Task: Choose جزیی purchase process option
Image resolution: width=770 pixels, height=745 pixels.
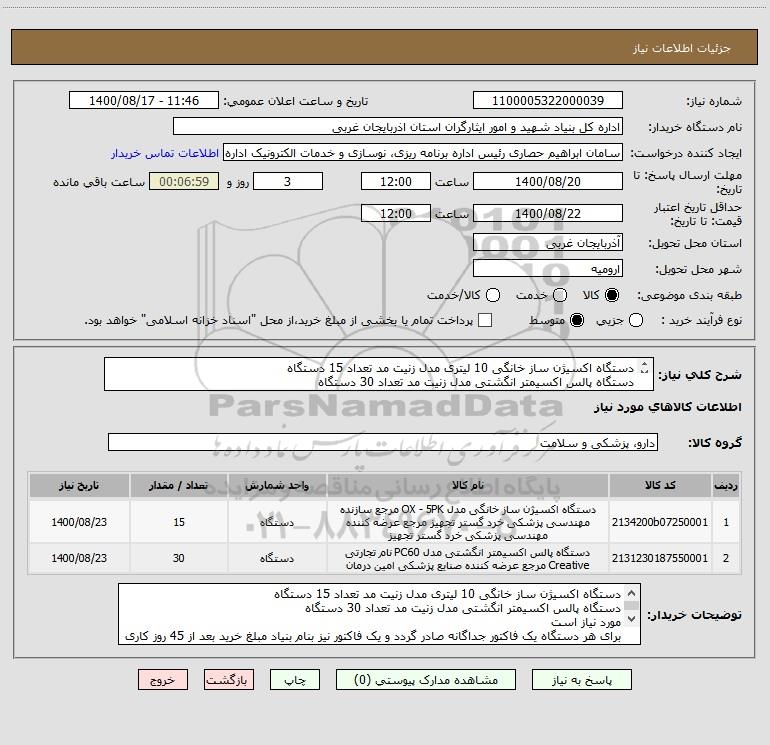Action: pyautogui.click(x=636, y=320)
